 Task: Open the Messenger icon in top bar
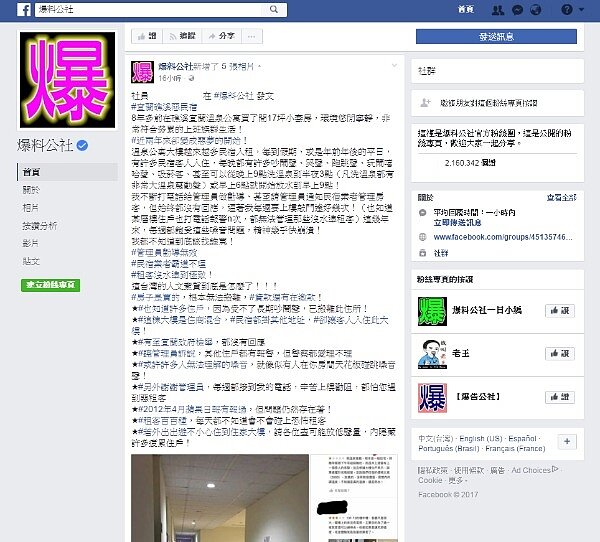[517, 10]
